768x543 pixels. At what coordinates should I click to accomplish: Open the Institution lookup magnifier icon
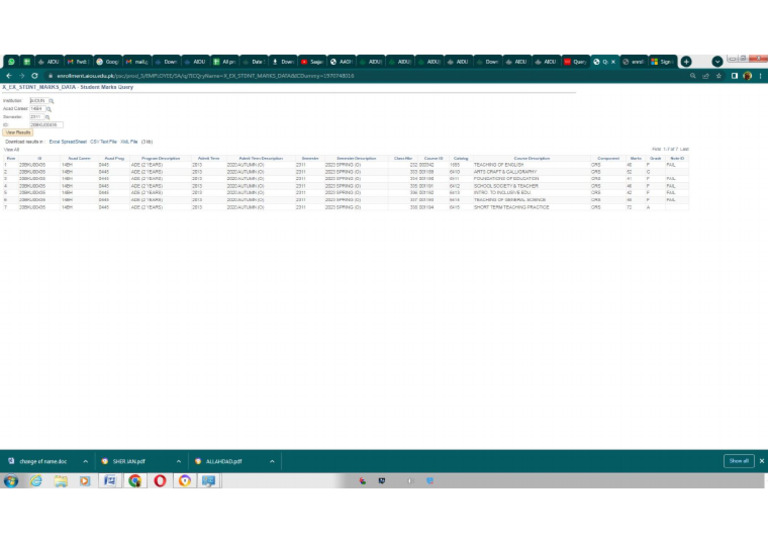tap(51, 101)
